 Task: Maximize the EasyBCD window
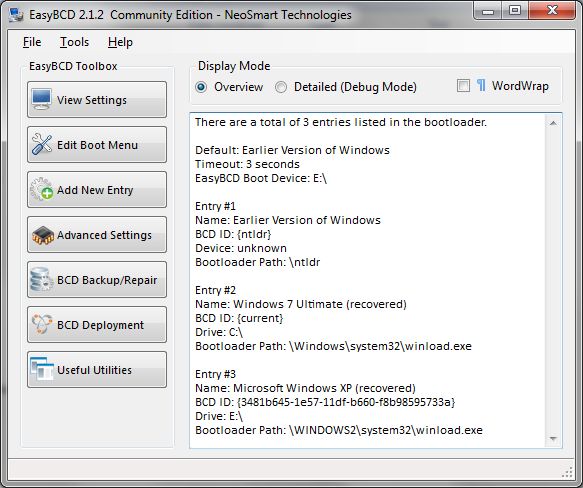pyautogui.click(x=515, y=11)
